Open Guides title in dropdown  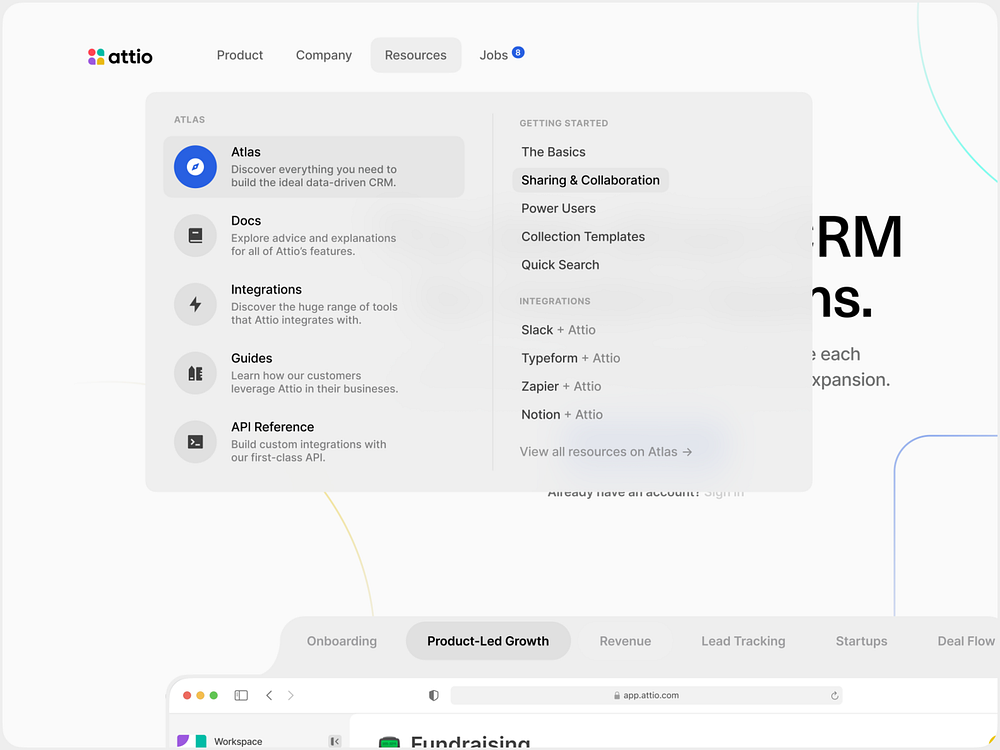[x=251, y=358]
